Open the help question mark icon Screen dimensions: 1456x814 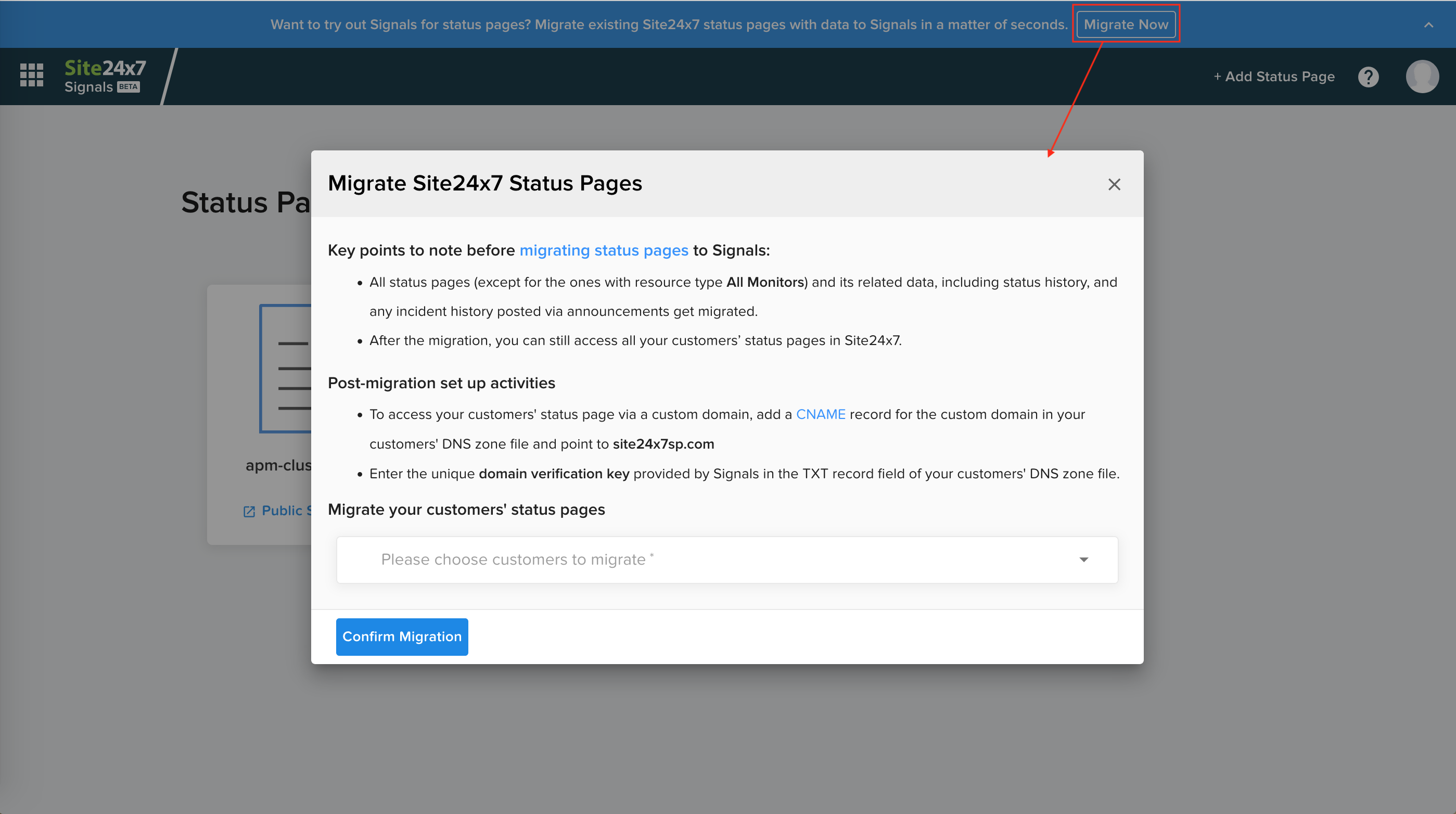(1368, 77)
